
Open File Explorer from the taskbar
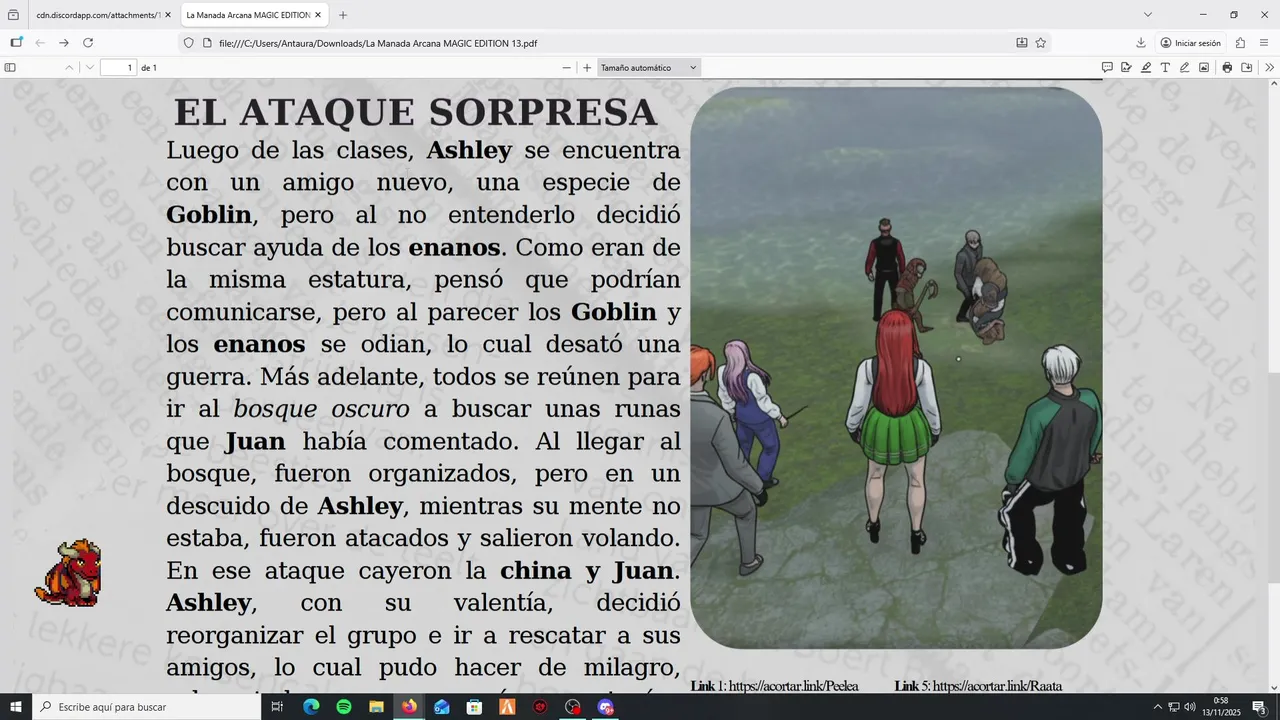376,707
